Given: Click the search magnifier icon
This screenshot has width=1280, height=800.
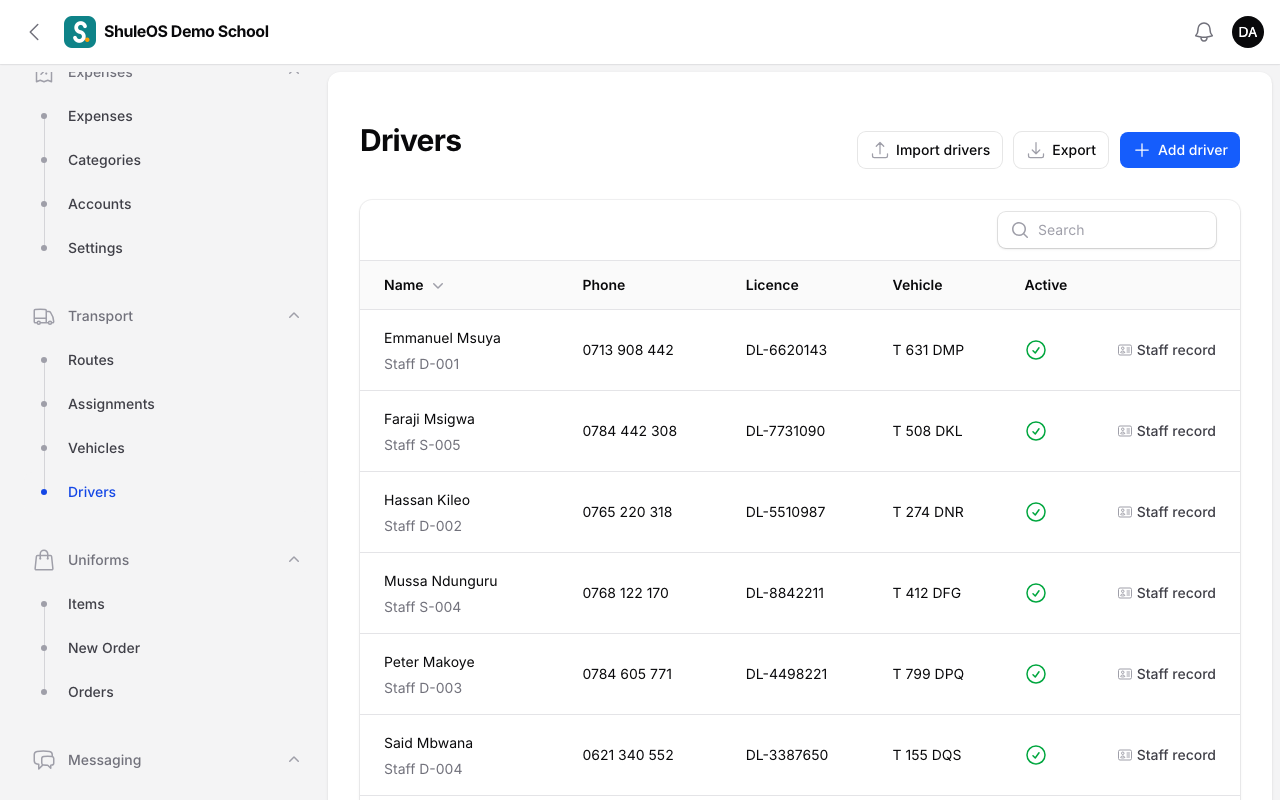Looking at the screenshot, I should (1020, 230).
